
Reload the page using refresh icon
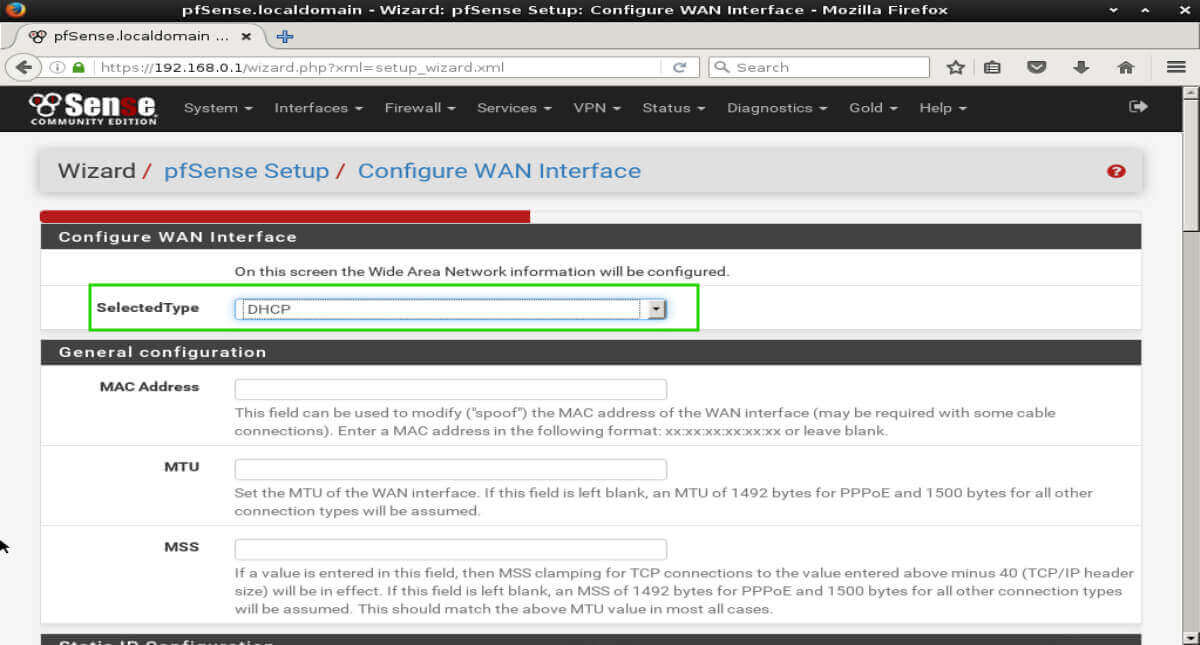point(679,67)
